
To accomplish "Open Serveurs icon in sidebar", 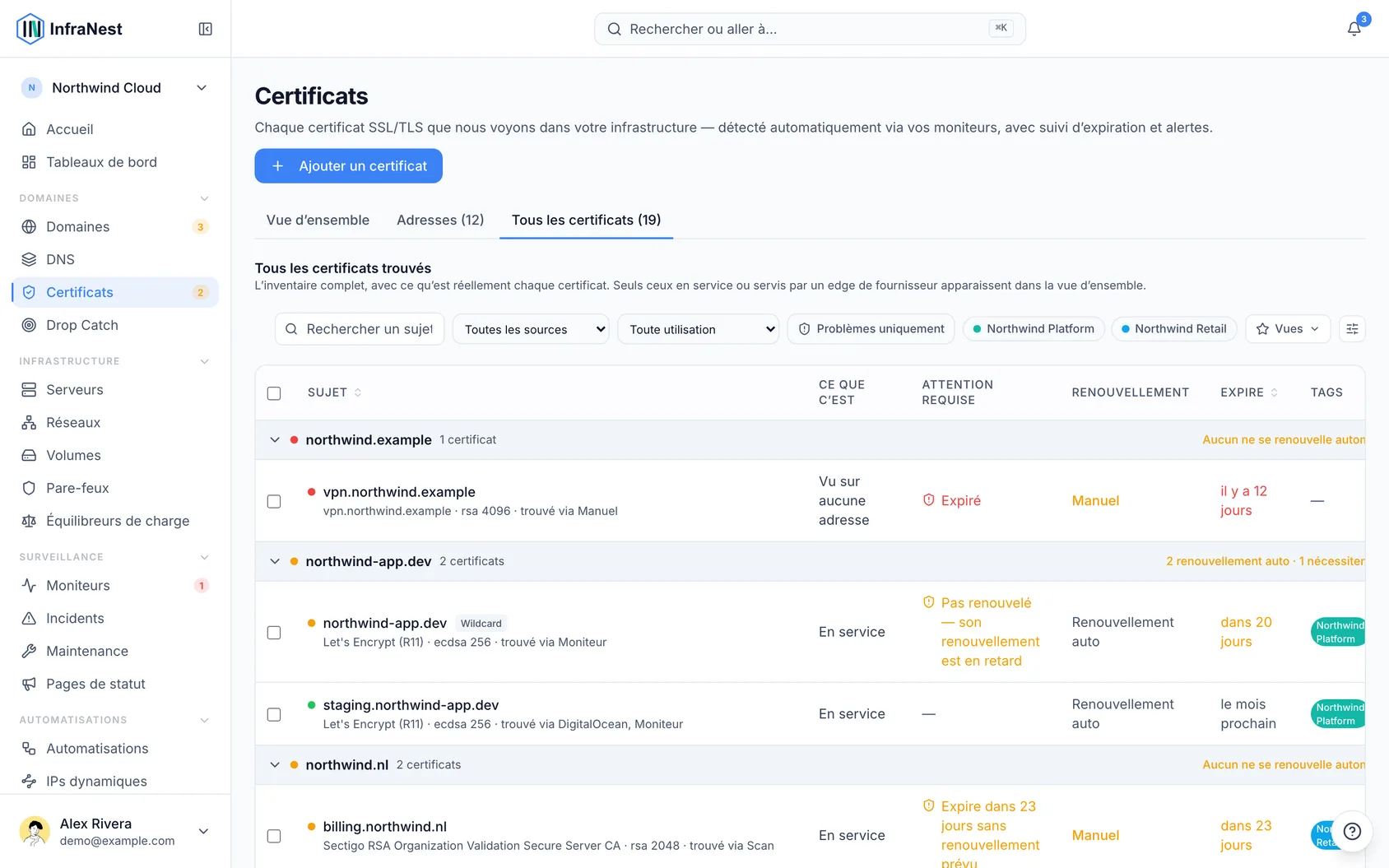I will pos(29,389).
